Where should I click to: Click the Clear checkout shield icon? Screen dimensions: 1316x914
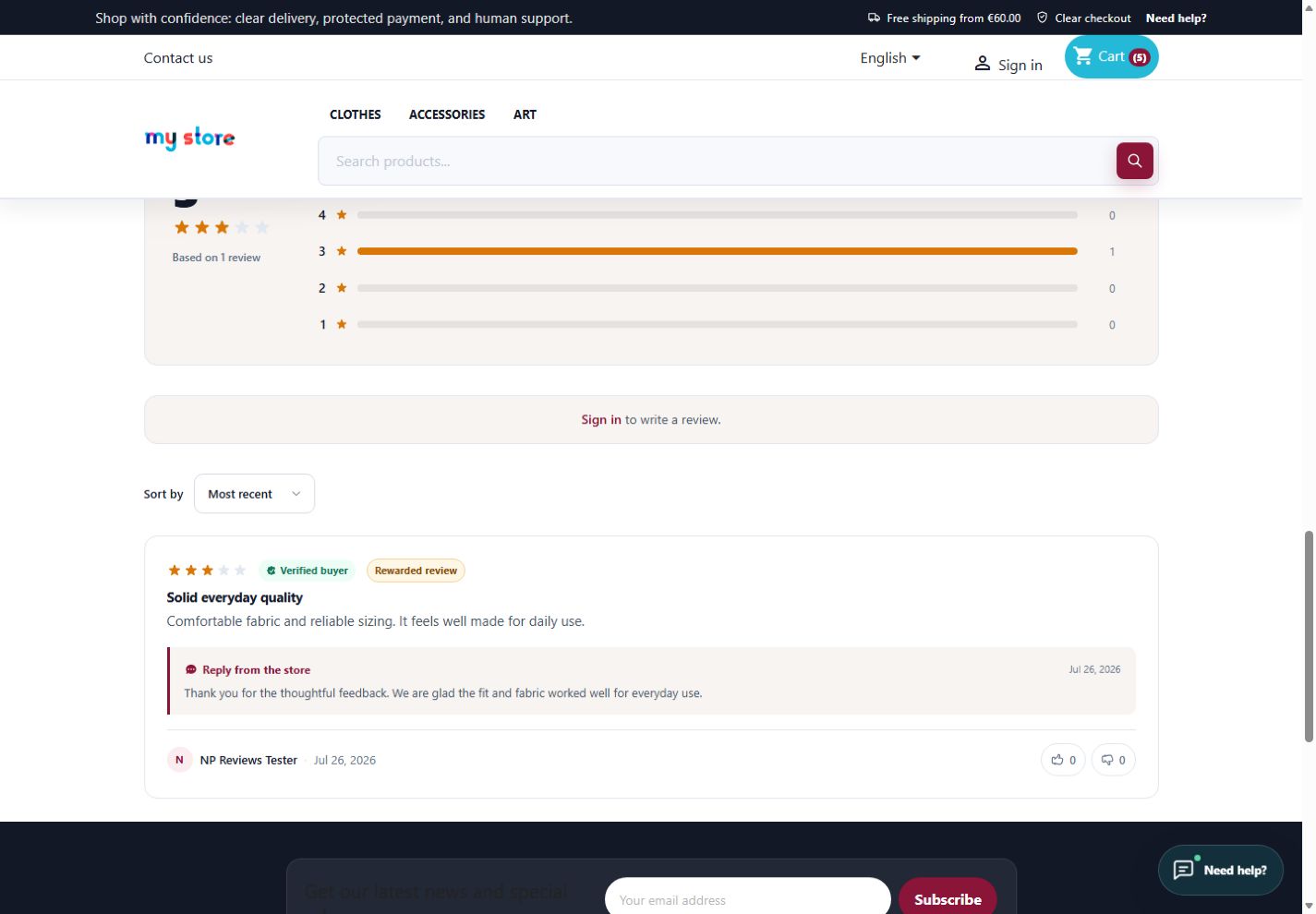pos(1042,18)
